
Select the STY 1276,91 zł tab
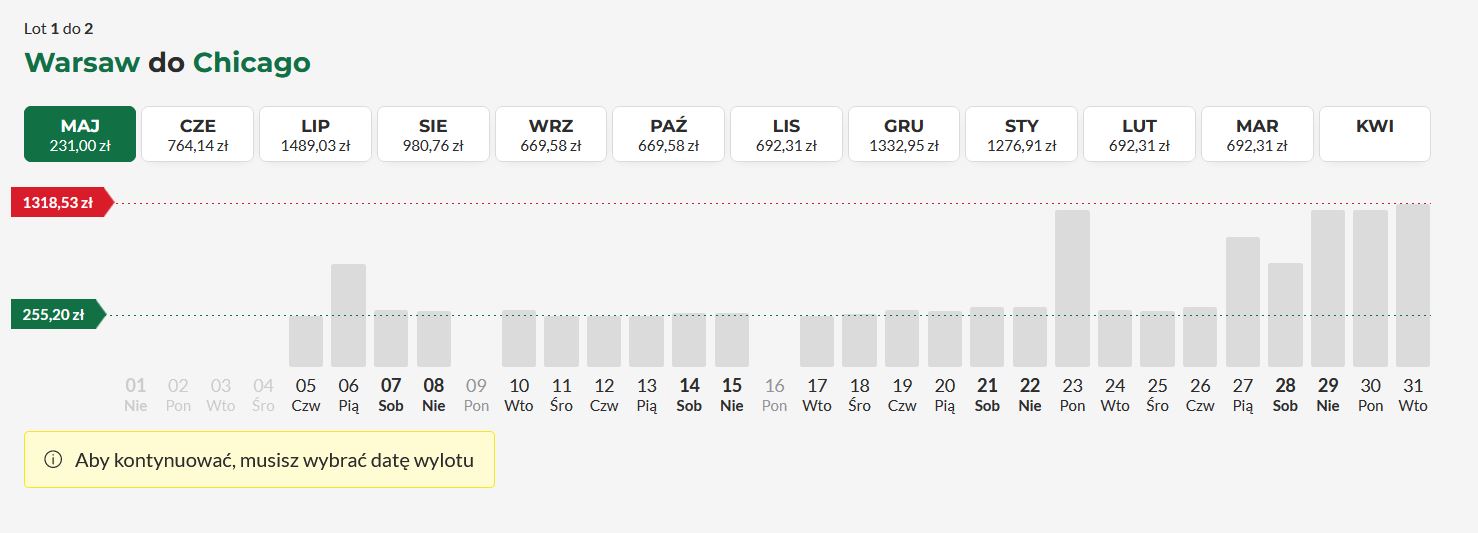(x=1022, y=134)
